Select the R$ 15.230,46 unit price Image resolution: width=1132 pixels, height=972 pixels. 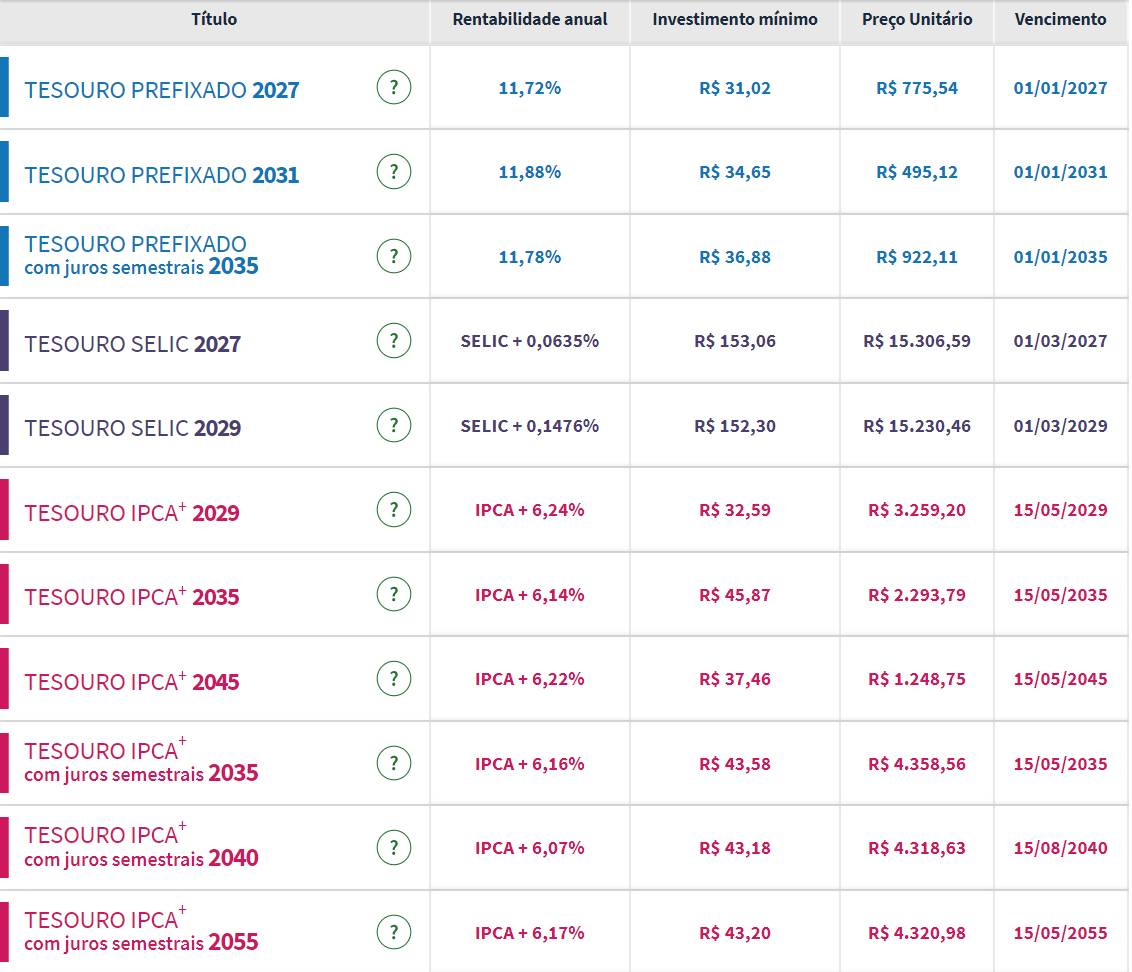pos(916,426)
